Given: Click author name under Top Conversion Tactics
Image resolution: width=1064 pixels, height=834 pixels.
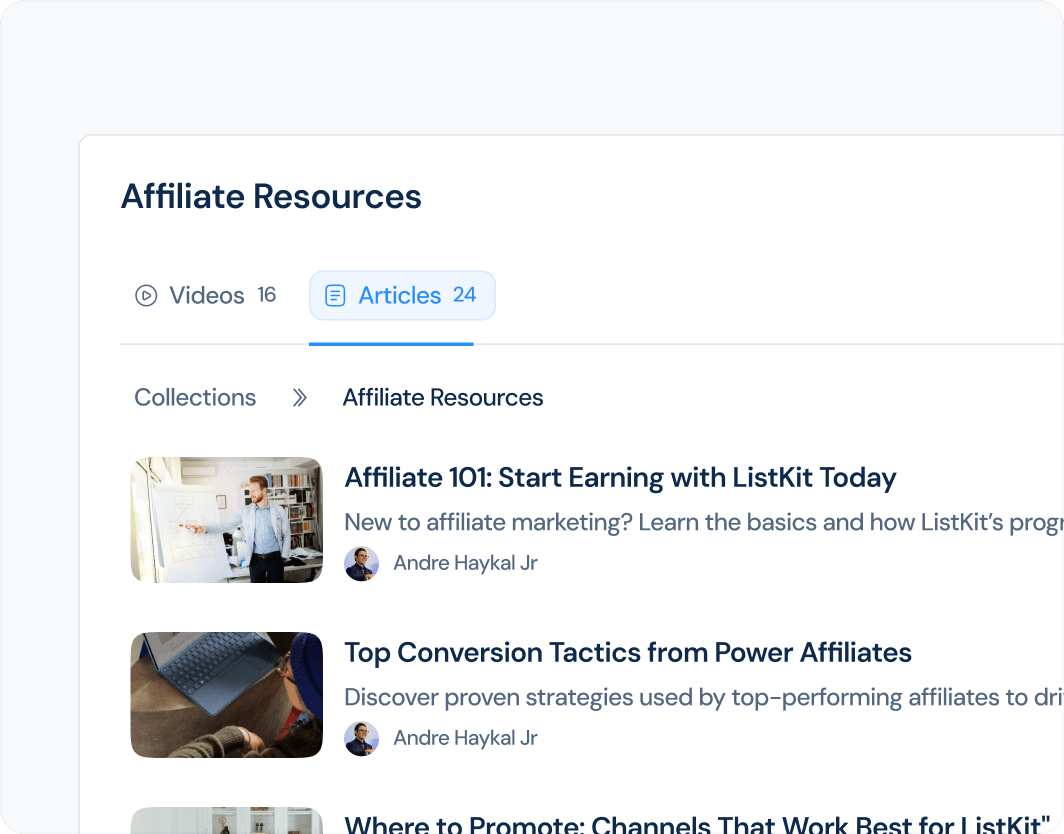Looking at the screenshot, I should (466, 738).
